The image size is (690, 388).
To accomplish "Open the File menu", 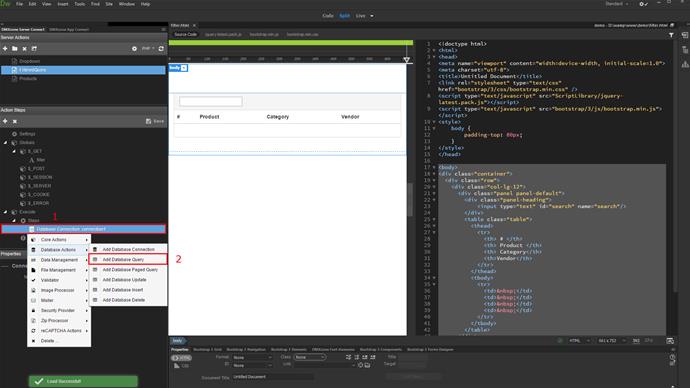I will click(x=19, y=4).
